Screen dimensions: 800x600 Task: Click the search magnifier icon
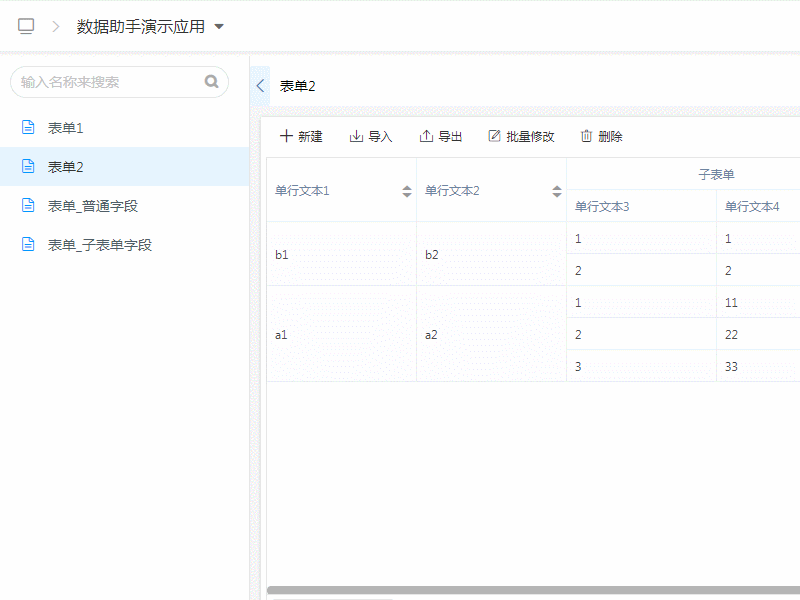pos(211,82)
